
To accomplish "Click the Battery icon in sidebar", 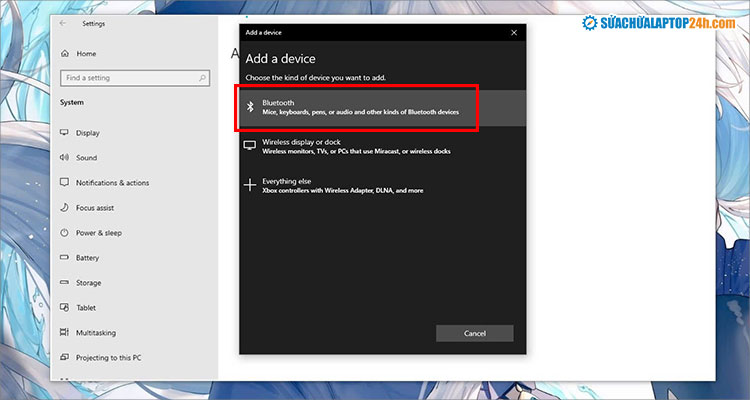I will [x=65, y=258].
